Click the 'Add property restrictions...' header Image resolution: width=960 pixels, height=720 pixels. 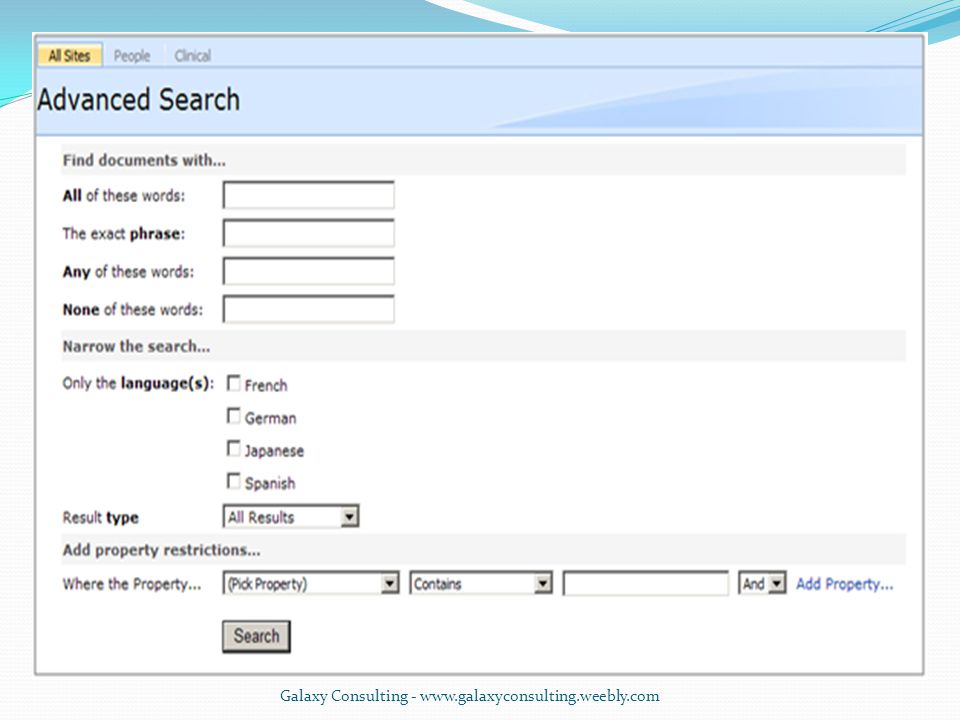(x=161, y=550)
